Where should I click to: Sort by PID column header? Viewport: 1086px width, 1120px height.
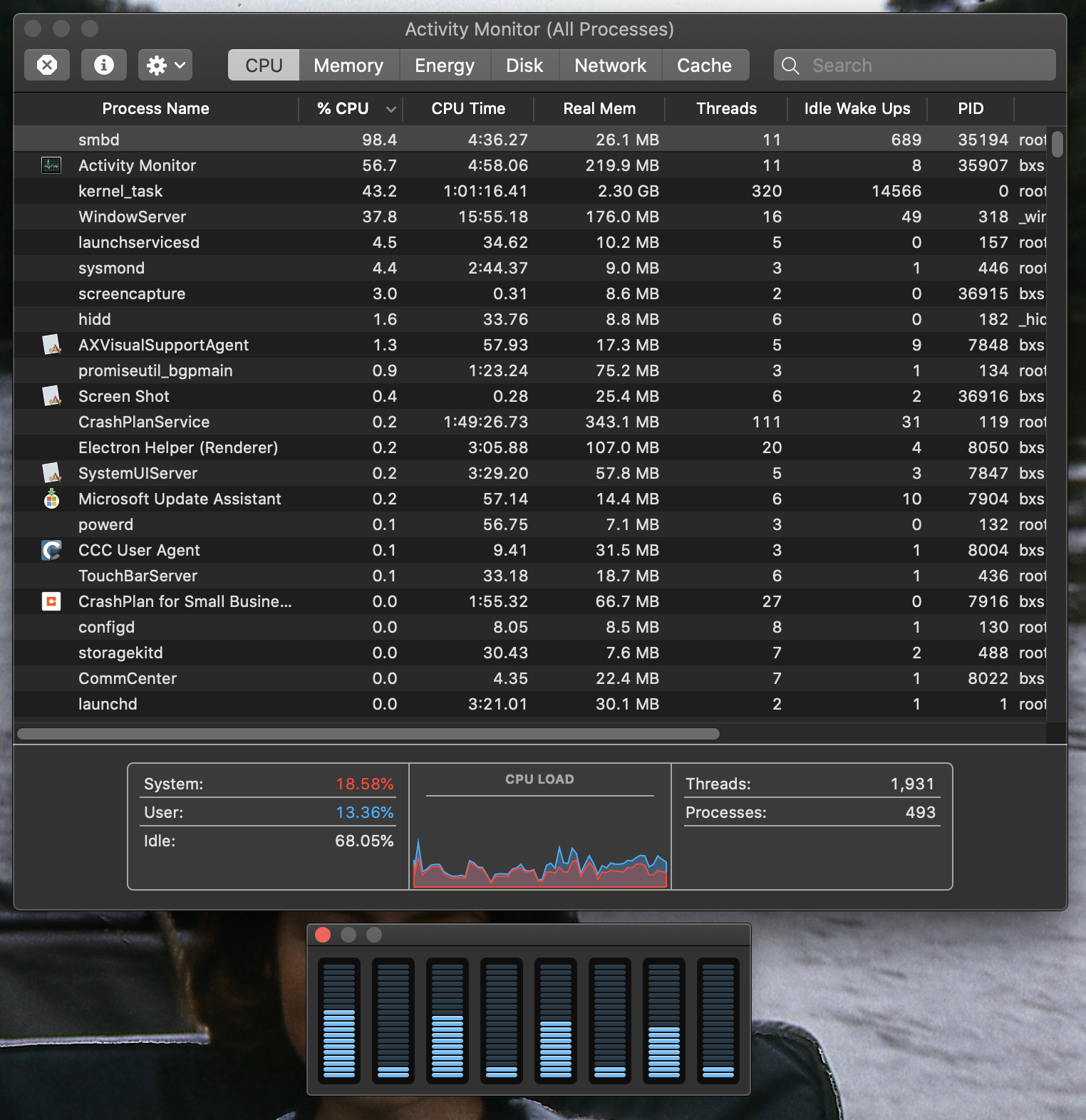pyautogui.click(x=971, y=108)
